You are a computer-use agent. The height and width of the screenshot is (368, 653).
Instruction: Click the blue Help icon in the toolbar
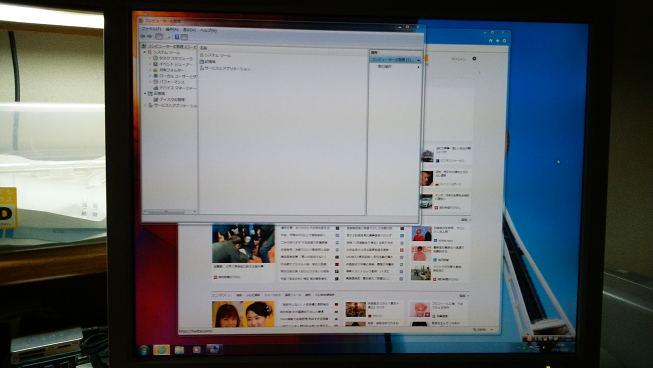point(177,37)
